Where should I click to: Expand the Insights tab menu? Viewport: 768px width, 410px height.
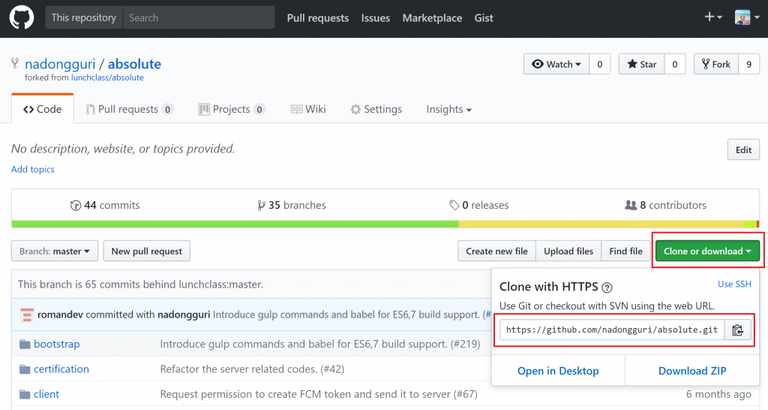click(x=448, y=109)
